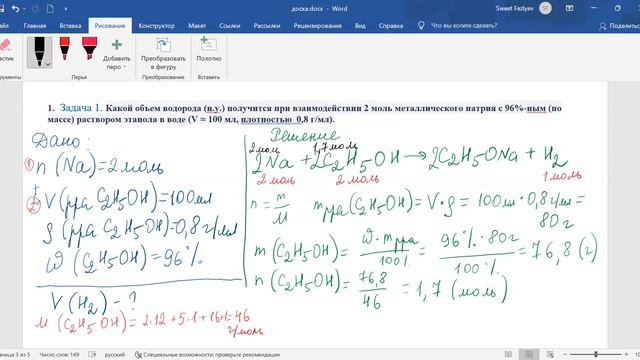The width and height of the screenshot is (640, 360).
Task: Click the zoom slider handle
Action: coord(596,354)
